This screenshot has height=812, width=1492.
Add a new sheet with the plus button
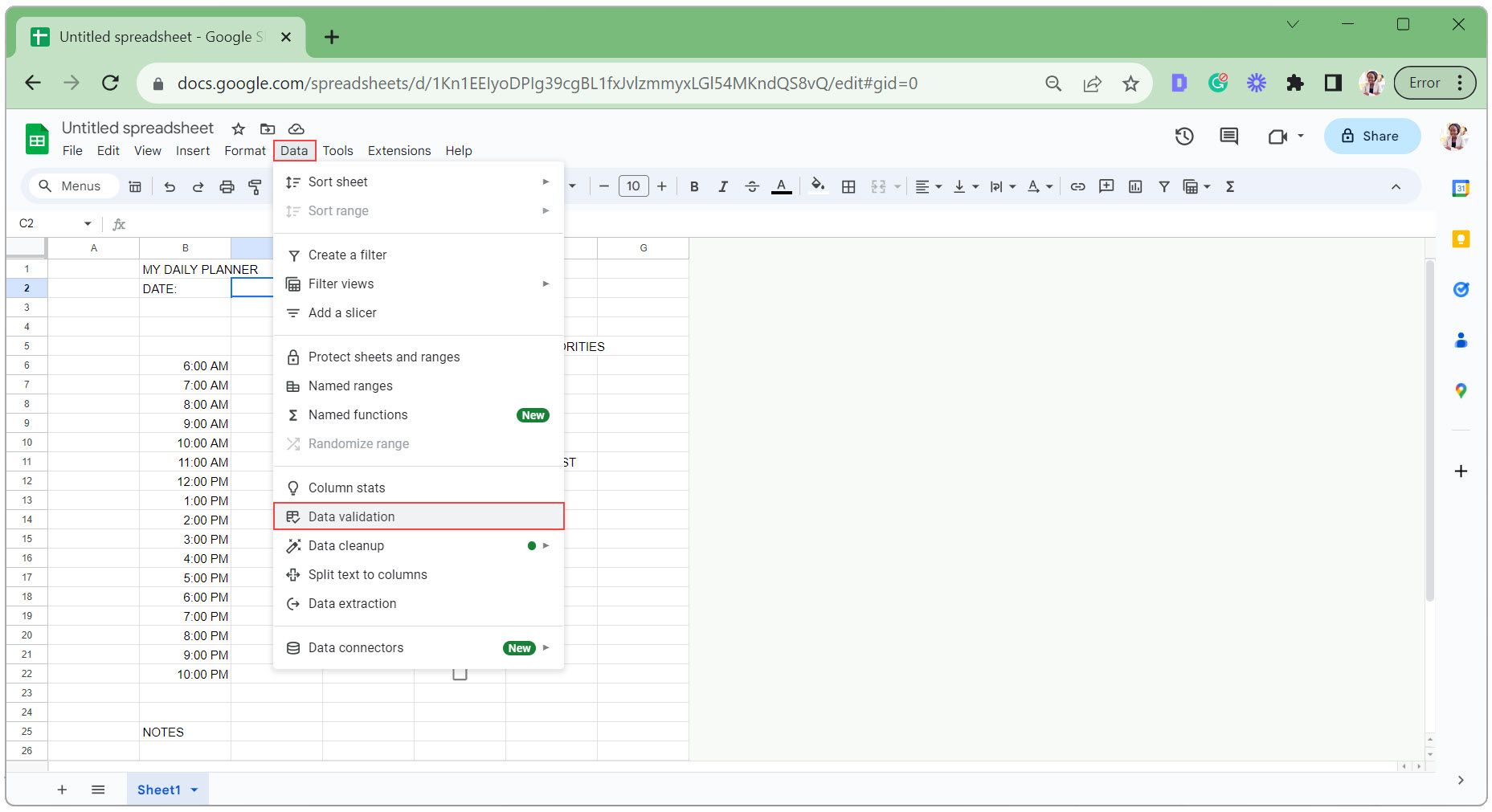tap(62, 790)
